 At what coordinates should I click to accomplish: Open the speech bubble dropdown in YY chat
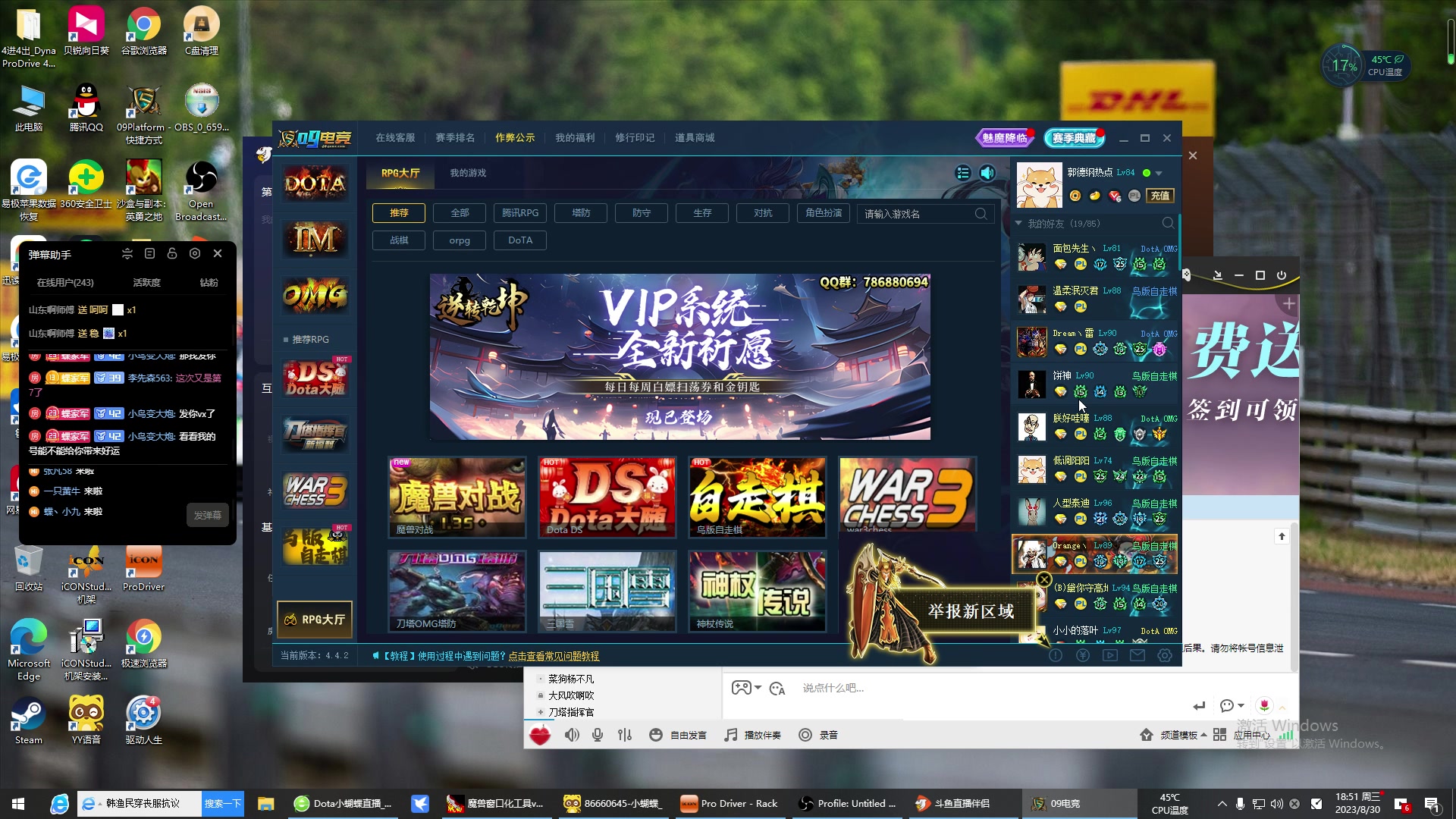coord(1232,706)
